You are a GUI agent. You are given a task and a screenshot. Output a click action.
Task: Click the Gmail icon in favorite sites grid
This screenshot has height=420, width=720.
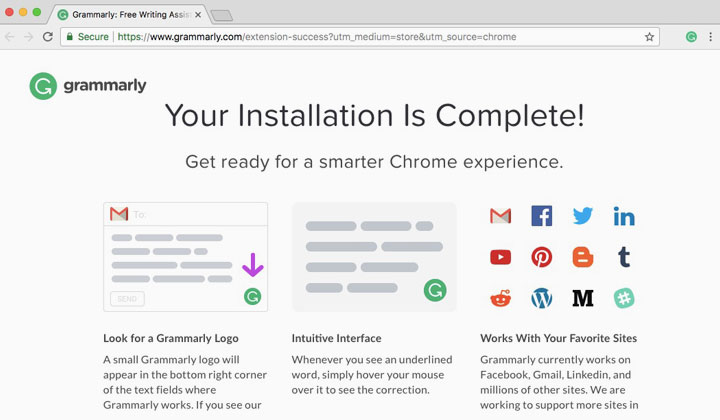coord(500,216)
